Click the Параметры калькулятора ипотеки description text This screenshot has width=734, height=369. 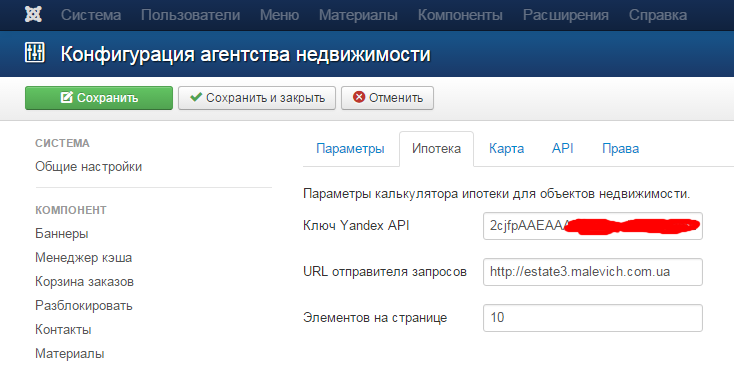coord(497,193)
